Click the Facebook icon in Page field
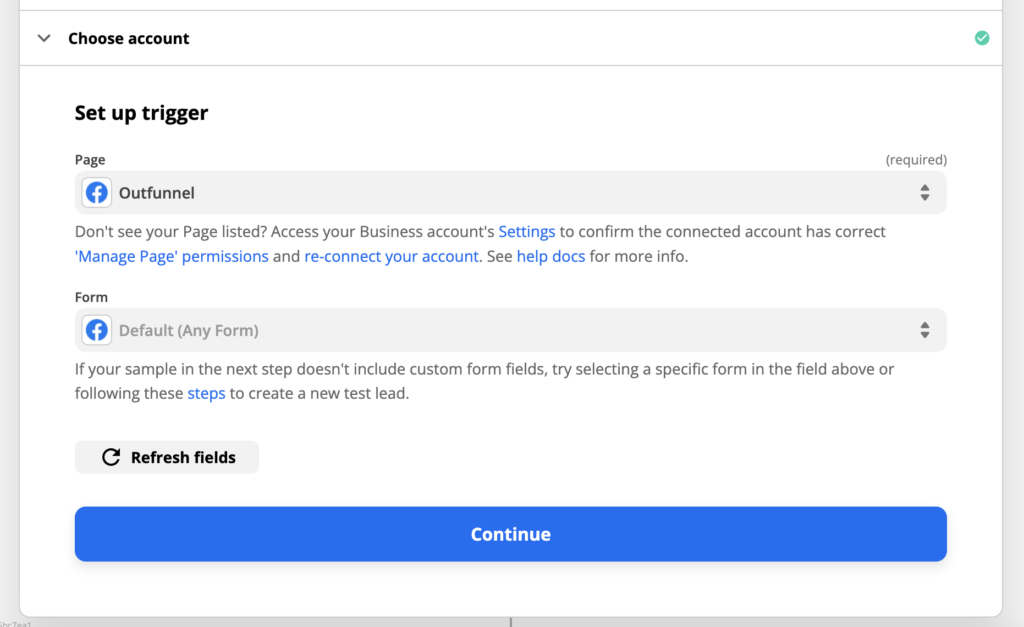This screenshot has width=1024, height=627. point(97,193)
